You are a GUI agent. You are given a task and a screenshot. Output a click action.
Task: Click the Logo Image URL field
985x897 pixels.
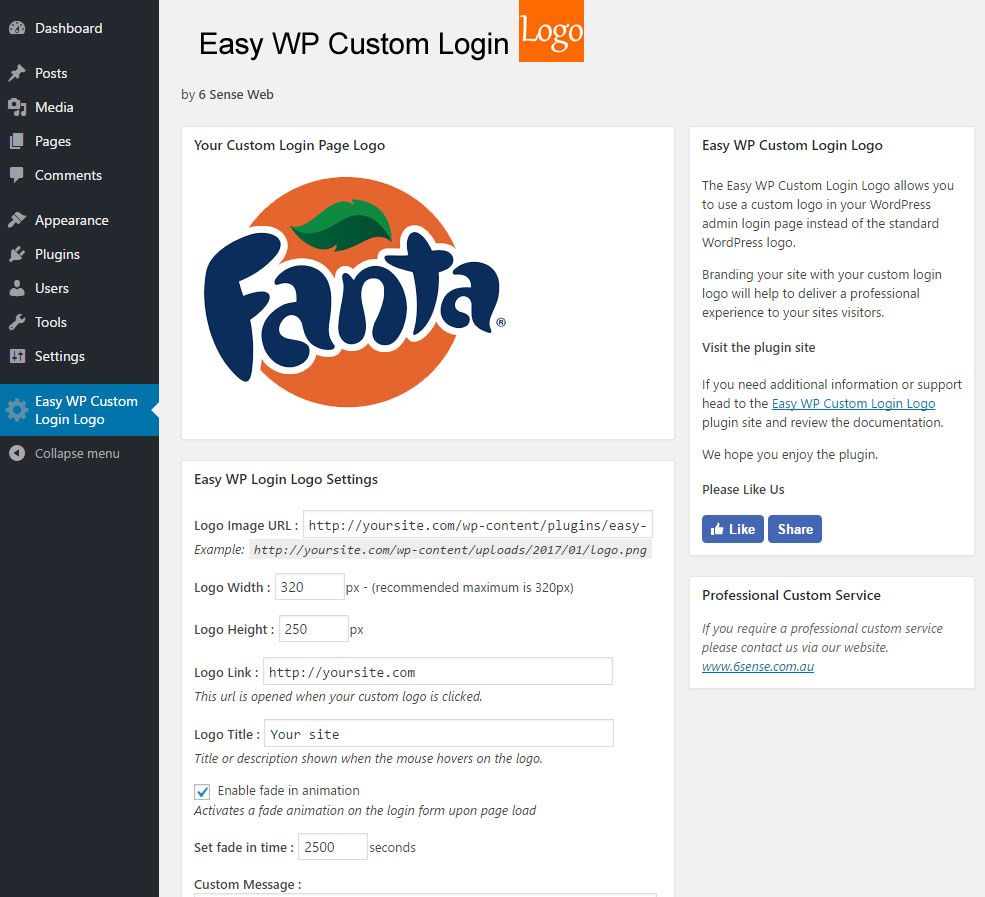click(477, 525)
